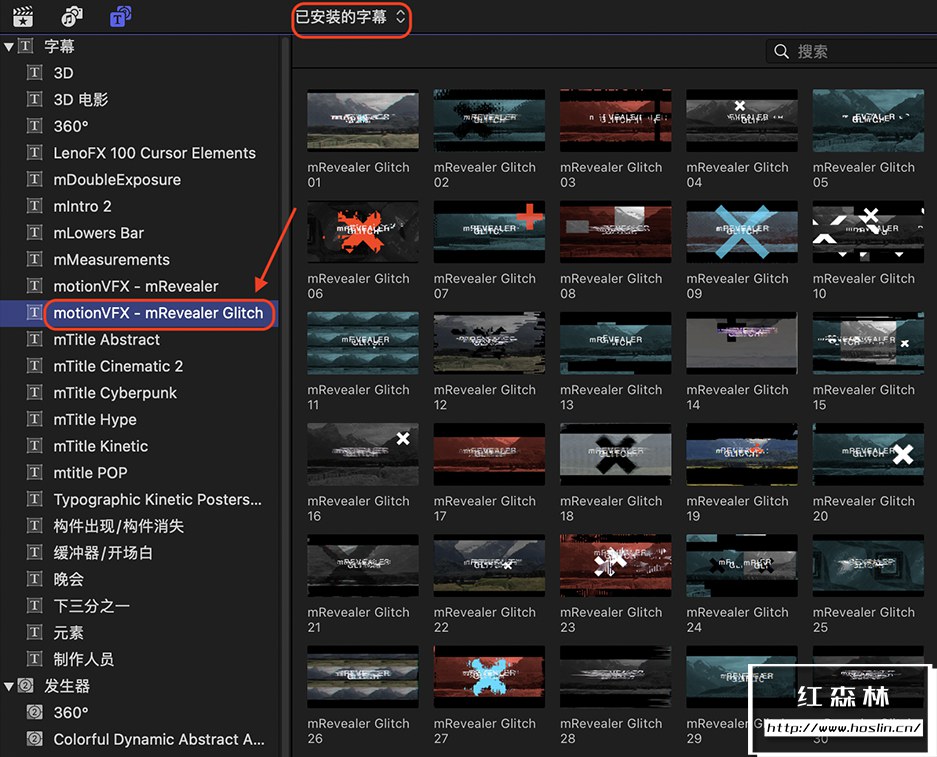Open the 已安装的字幕 filter dropdown
Screen dimensions: 937x757
(351, 17)
